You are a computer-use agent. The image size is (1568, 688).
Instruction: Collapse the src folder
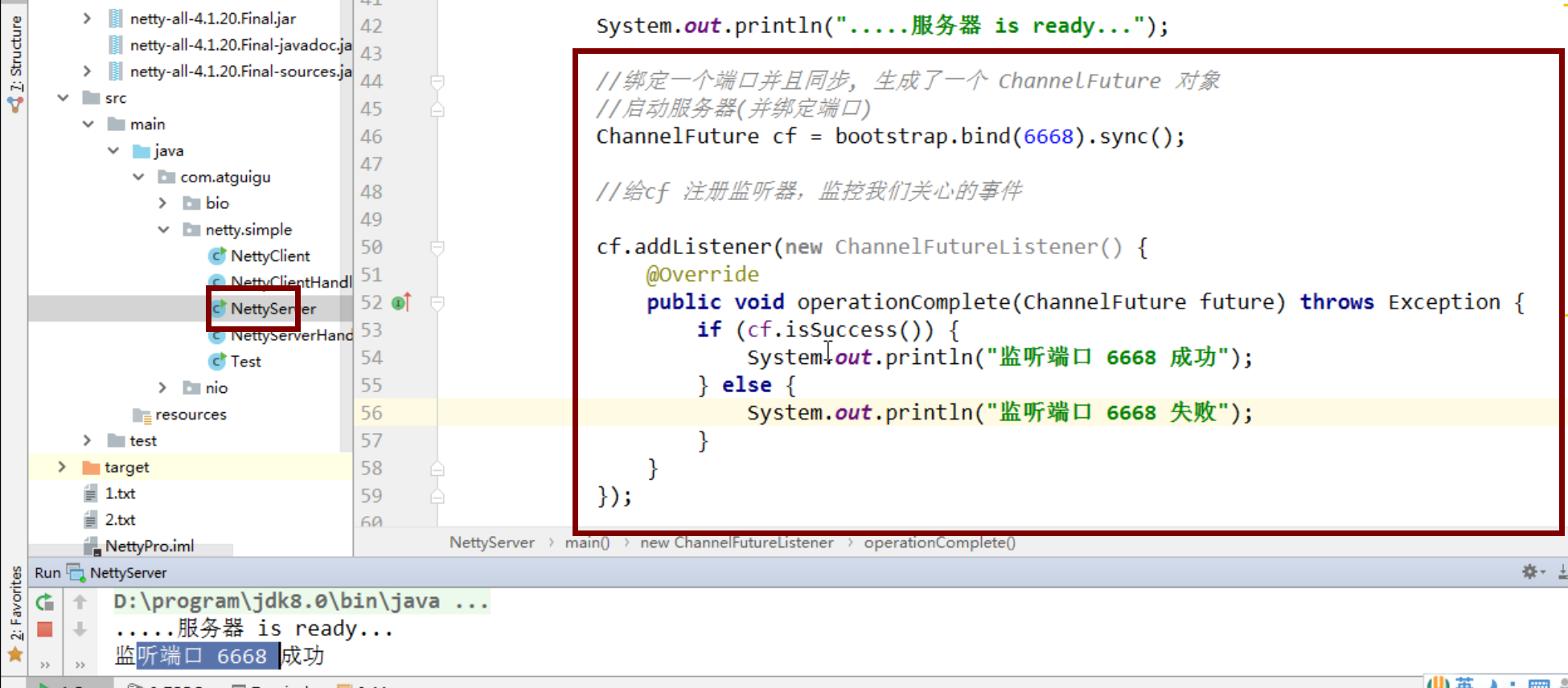(63, 97)
